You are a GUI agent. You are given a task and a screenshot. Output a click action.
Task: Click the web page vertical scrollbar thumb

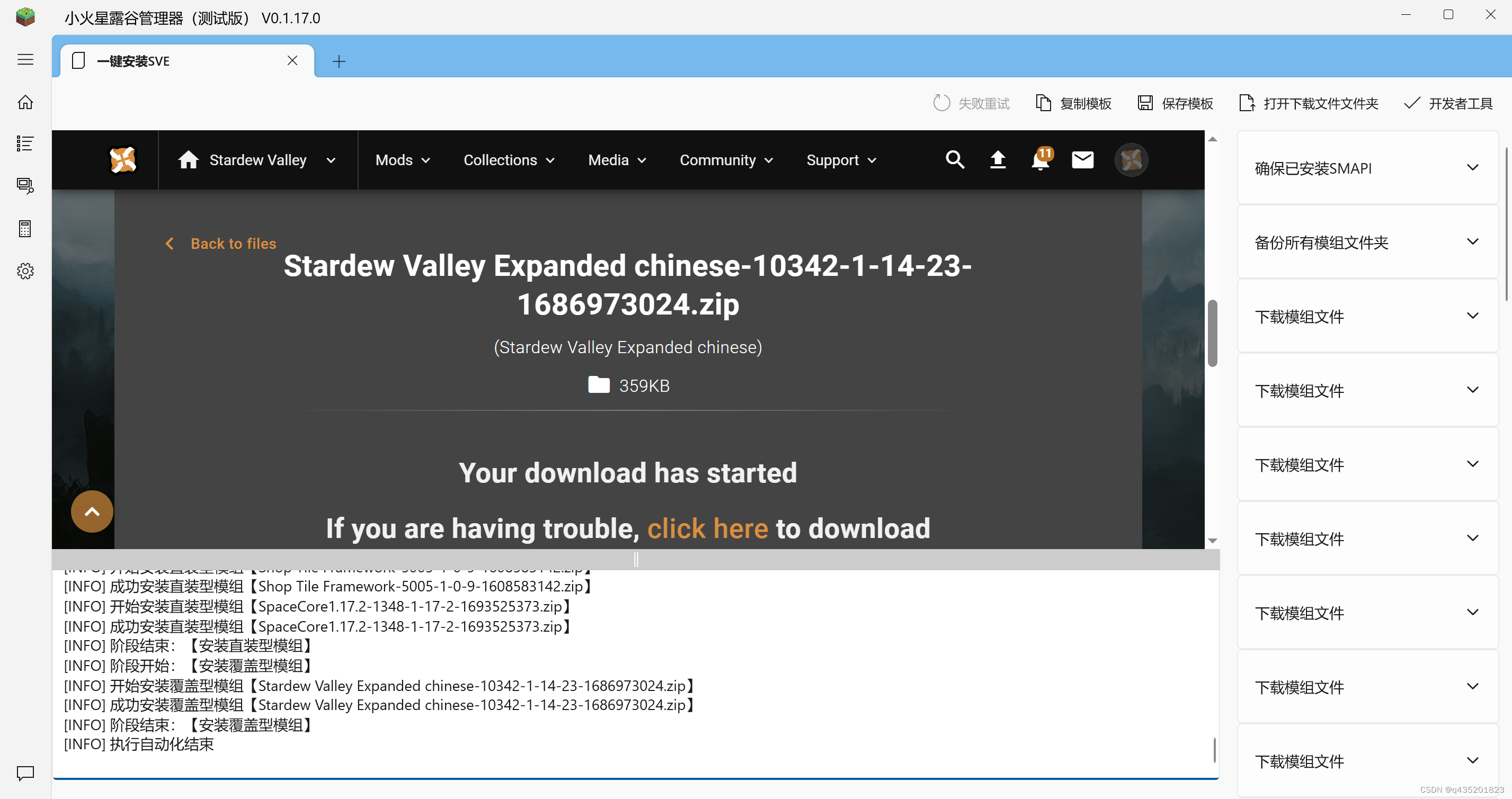click(1212, 333)
